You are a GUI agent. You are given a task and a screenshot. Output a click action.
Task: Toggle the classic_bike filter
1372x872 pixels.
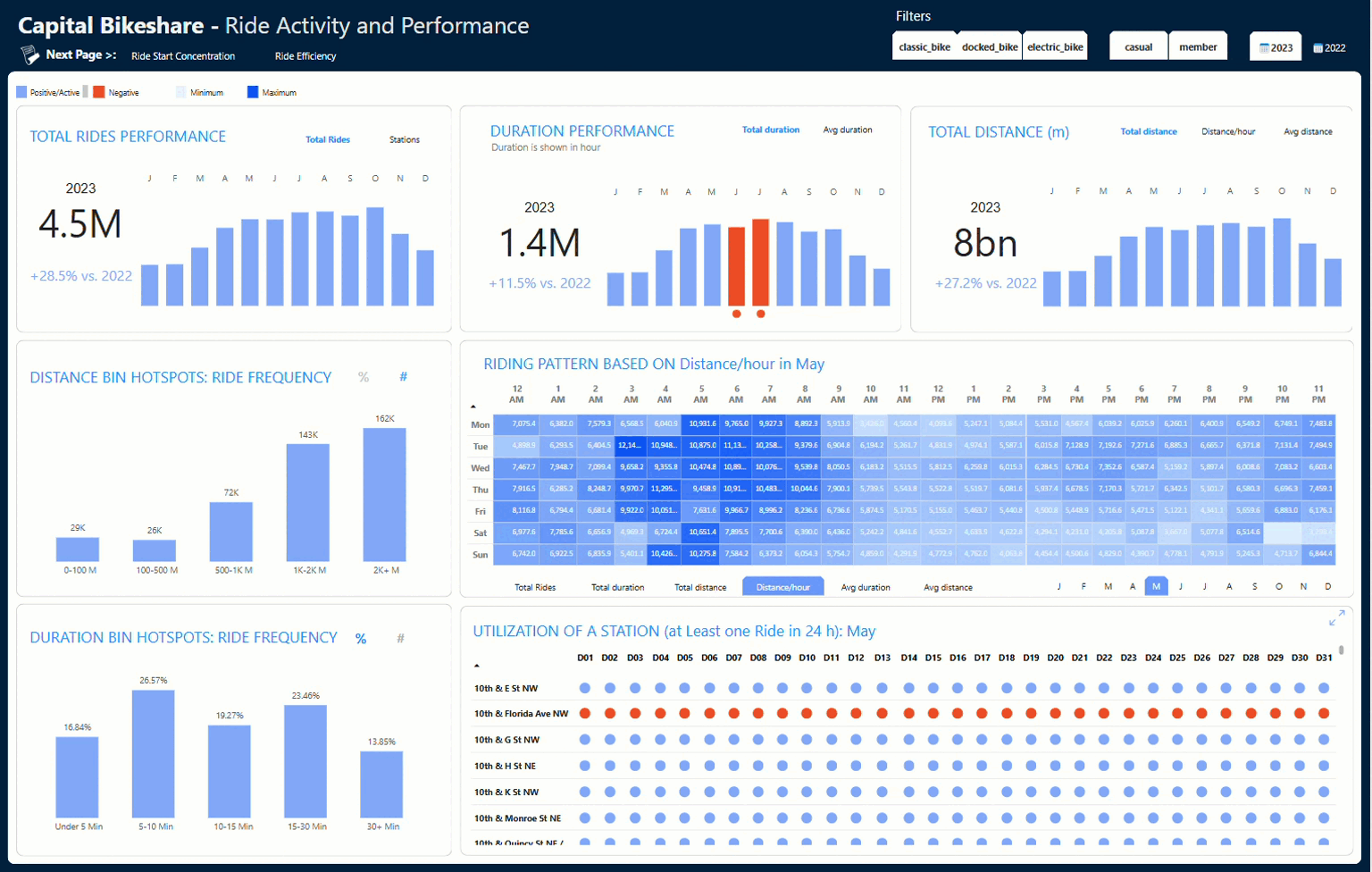coord(924,47)
